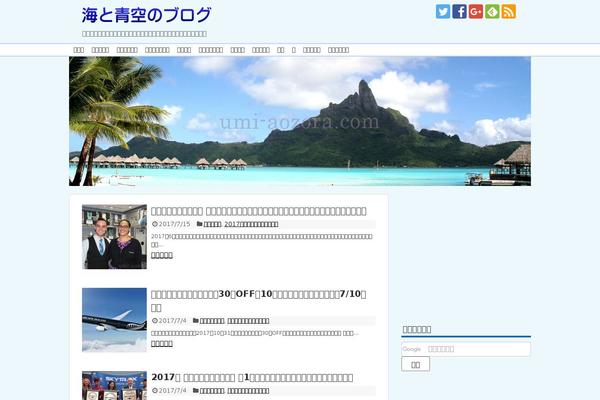Open the post title beginning with 2017
This screenshot has height=400, width=600.
(252, 377)
